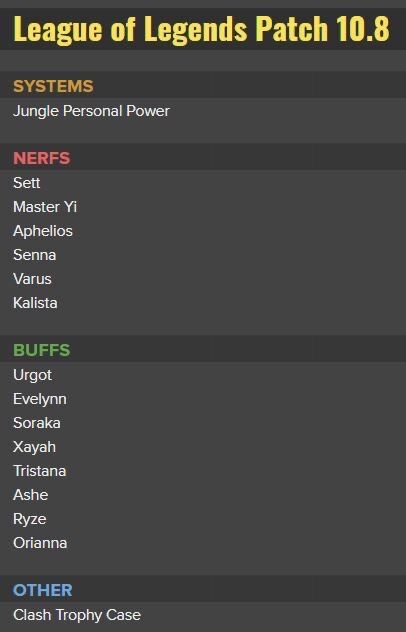The image size is (406, 632).
Task: Open the Evelynn buff entry
Action: (x=40, y=399)
